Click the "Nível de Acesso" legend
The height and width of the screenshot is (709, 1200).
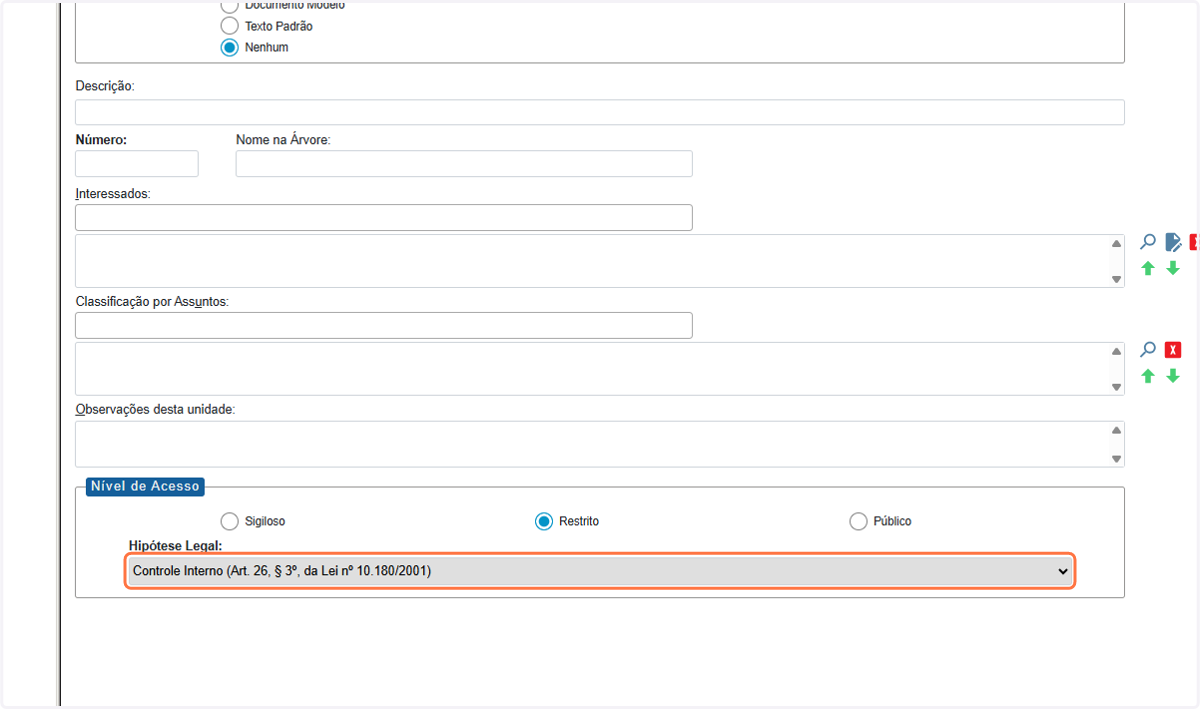pyautogui.click(x=145, y=486)
